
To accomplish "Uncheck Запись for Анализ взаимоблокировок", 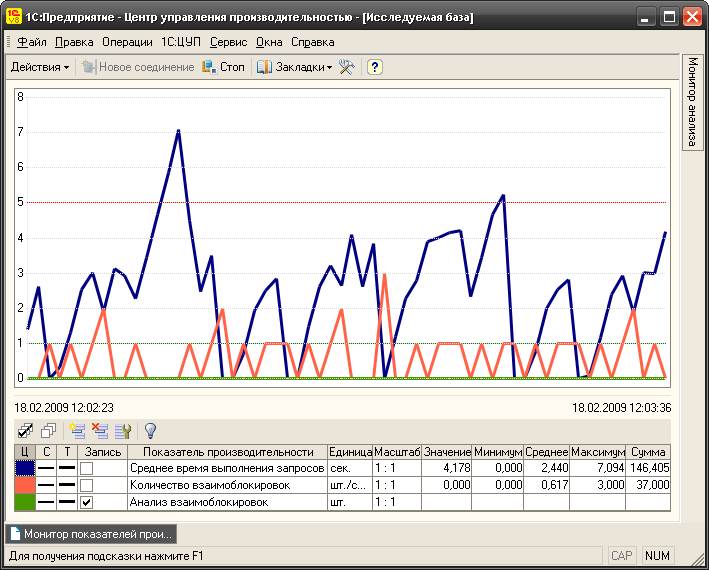I will [x=86, y=502].
